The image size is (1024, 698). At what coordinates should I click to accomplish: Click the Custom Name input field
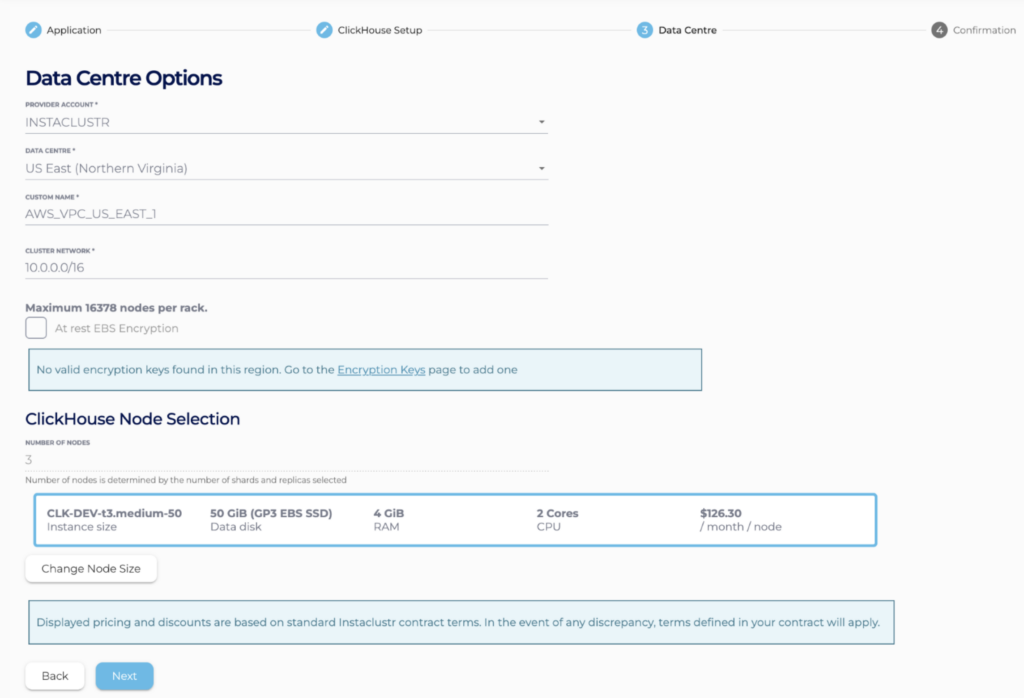[285, 214]
